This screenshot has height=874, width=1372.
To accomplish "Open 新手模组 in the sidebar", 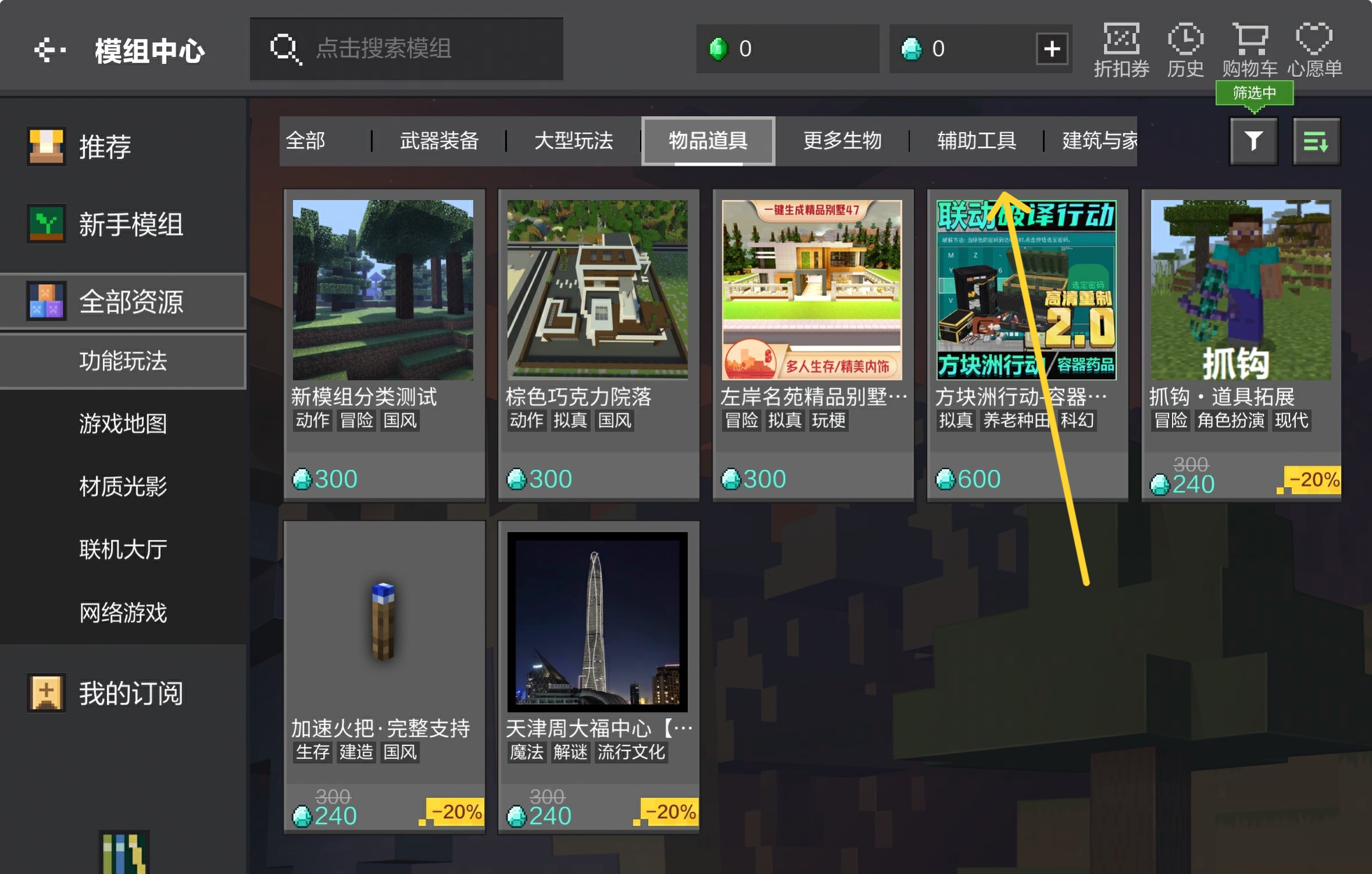I will [130, 224].
